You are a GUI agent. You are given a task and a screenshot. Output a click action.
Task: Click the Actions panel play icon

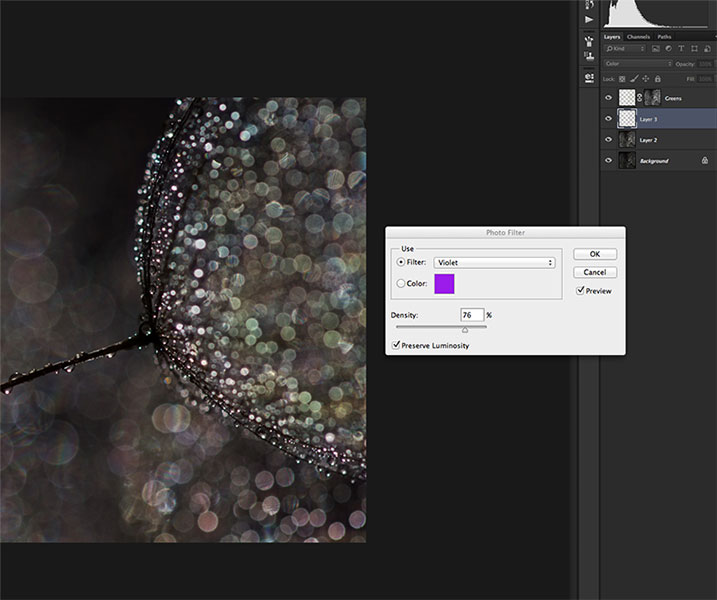(589, 20)
